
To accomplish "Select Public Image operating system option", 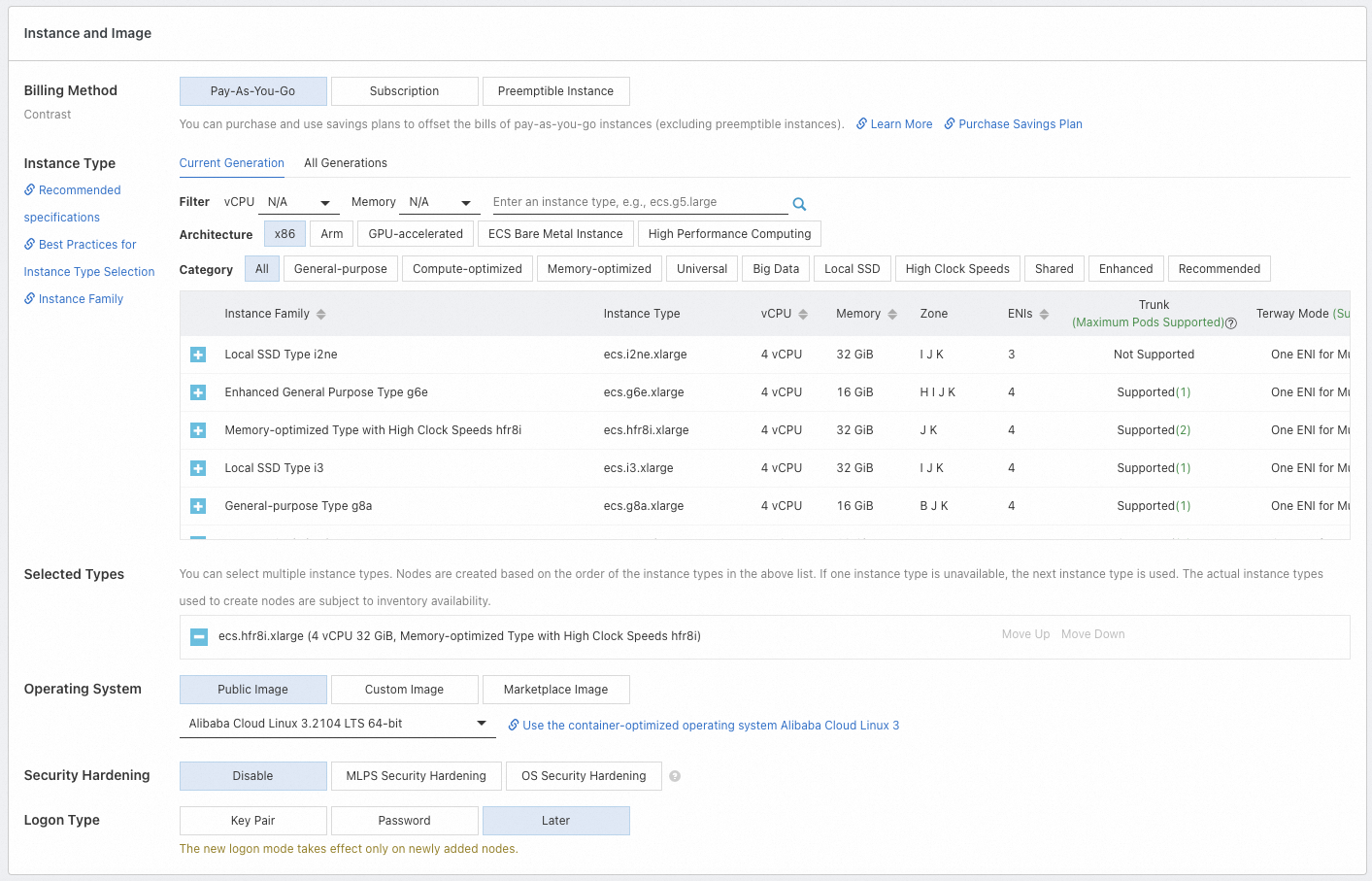I will pyautogui.click(x=253, y=690).
